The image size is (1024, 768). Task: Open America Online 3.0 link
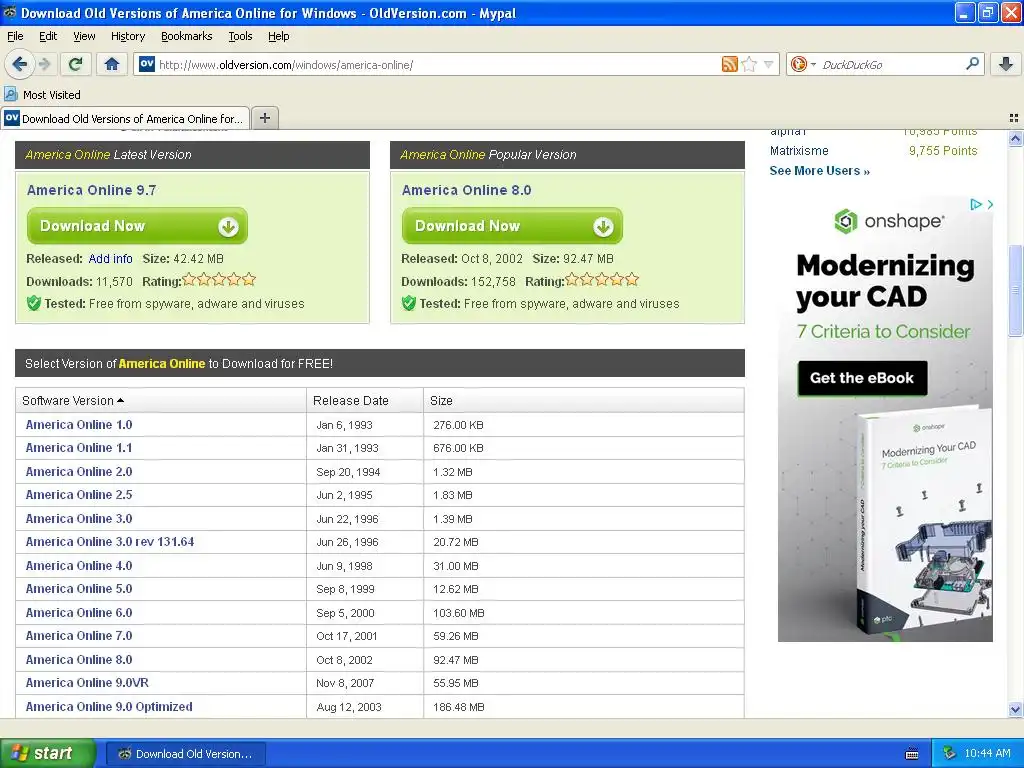(x=79, y=519)
